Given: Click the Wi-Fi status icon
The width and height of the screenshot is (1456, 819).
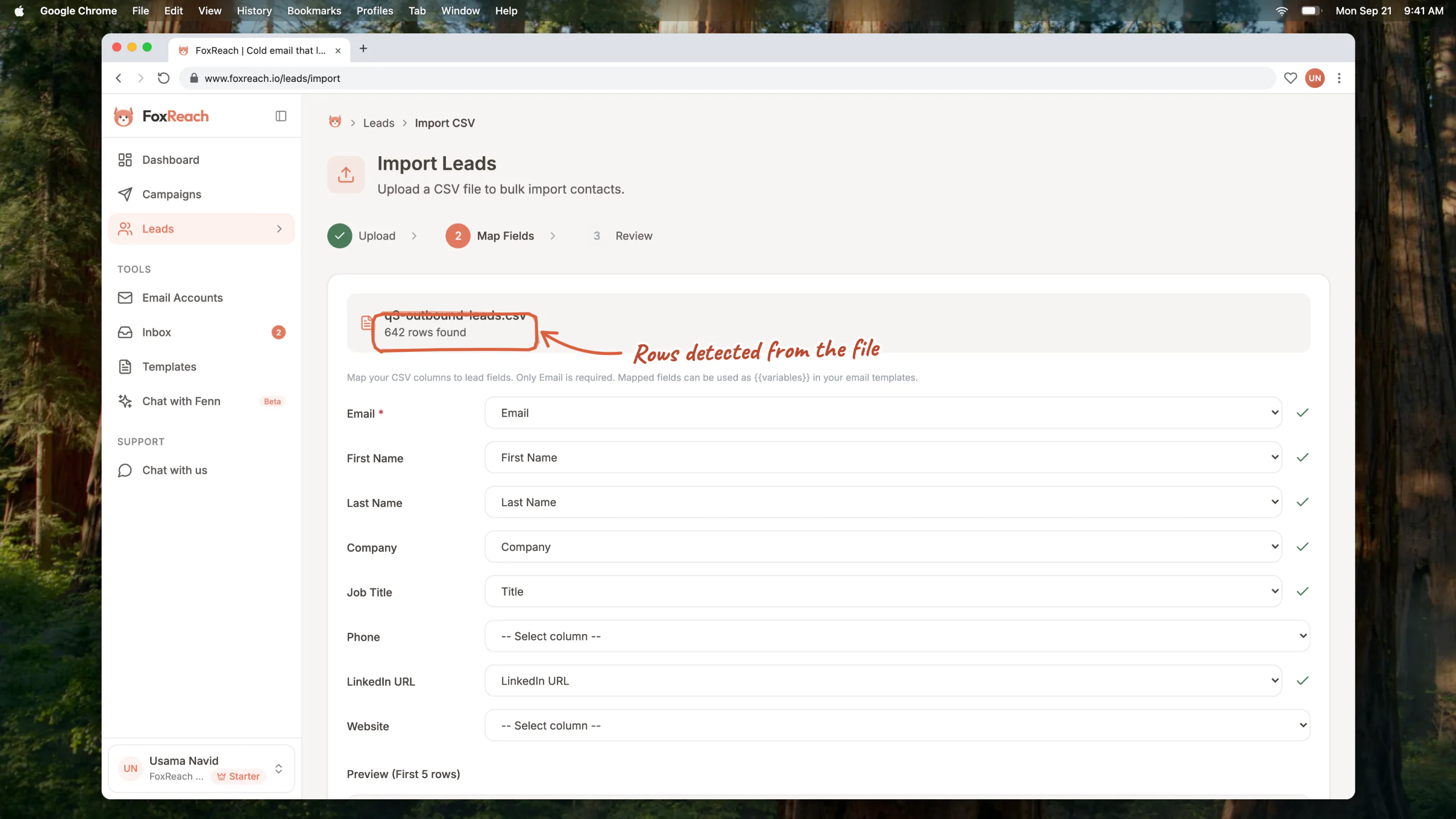Looking at the screenshot, I should click(1282, 11).
